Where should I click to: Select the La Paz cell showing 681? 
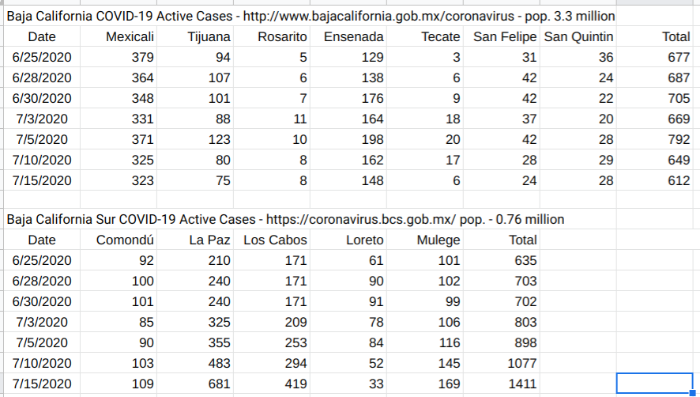click(195, 384)
